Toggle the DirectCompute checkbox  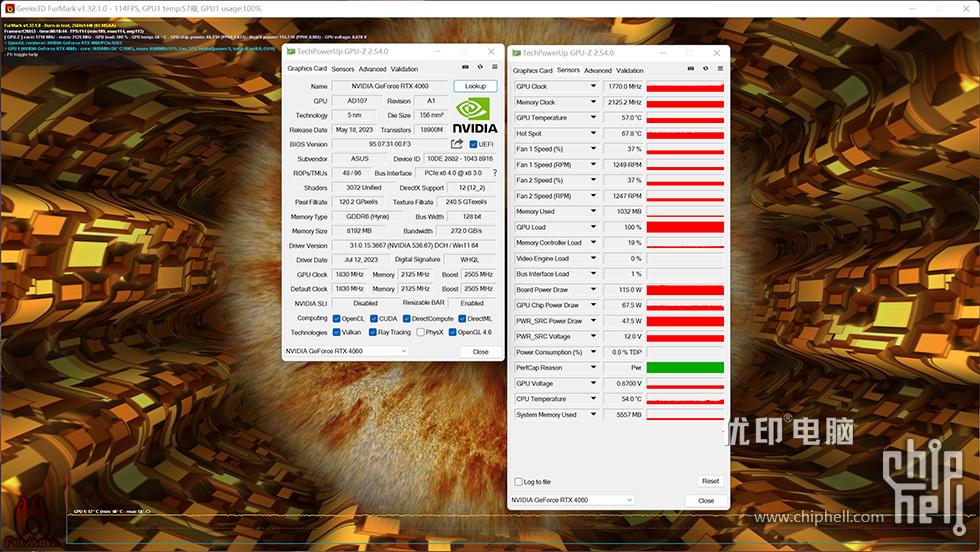point(406,319)
